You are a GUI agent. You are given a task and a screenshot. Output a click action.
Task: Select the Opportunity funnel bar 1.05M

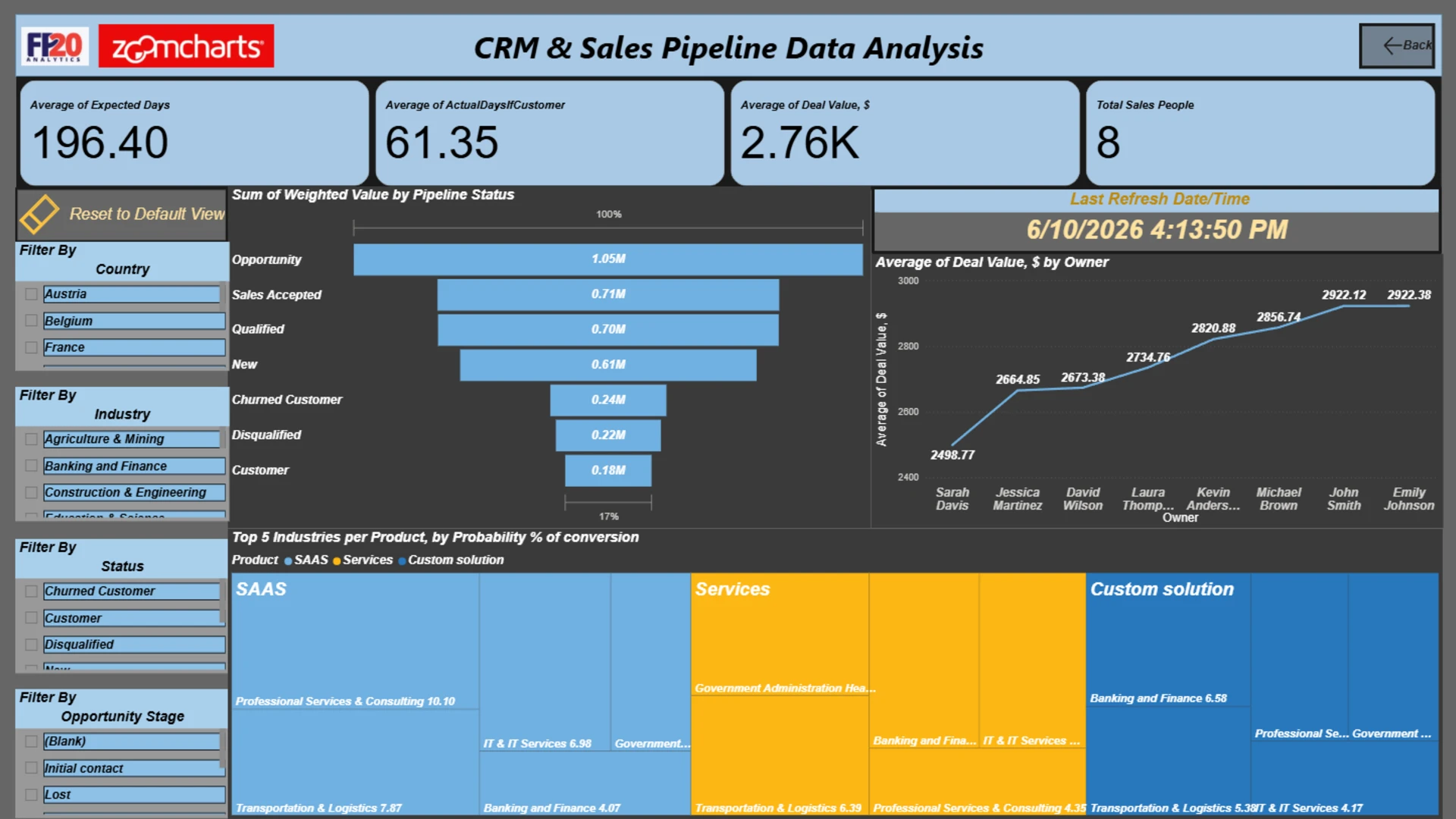(608, 259)
